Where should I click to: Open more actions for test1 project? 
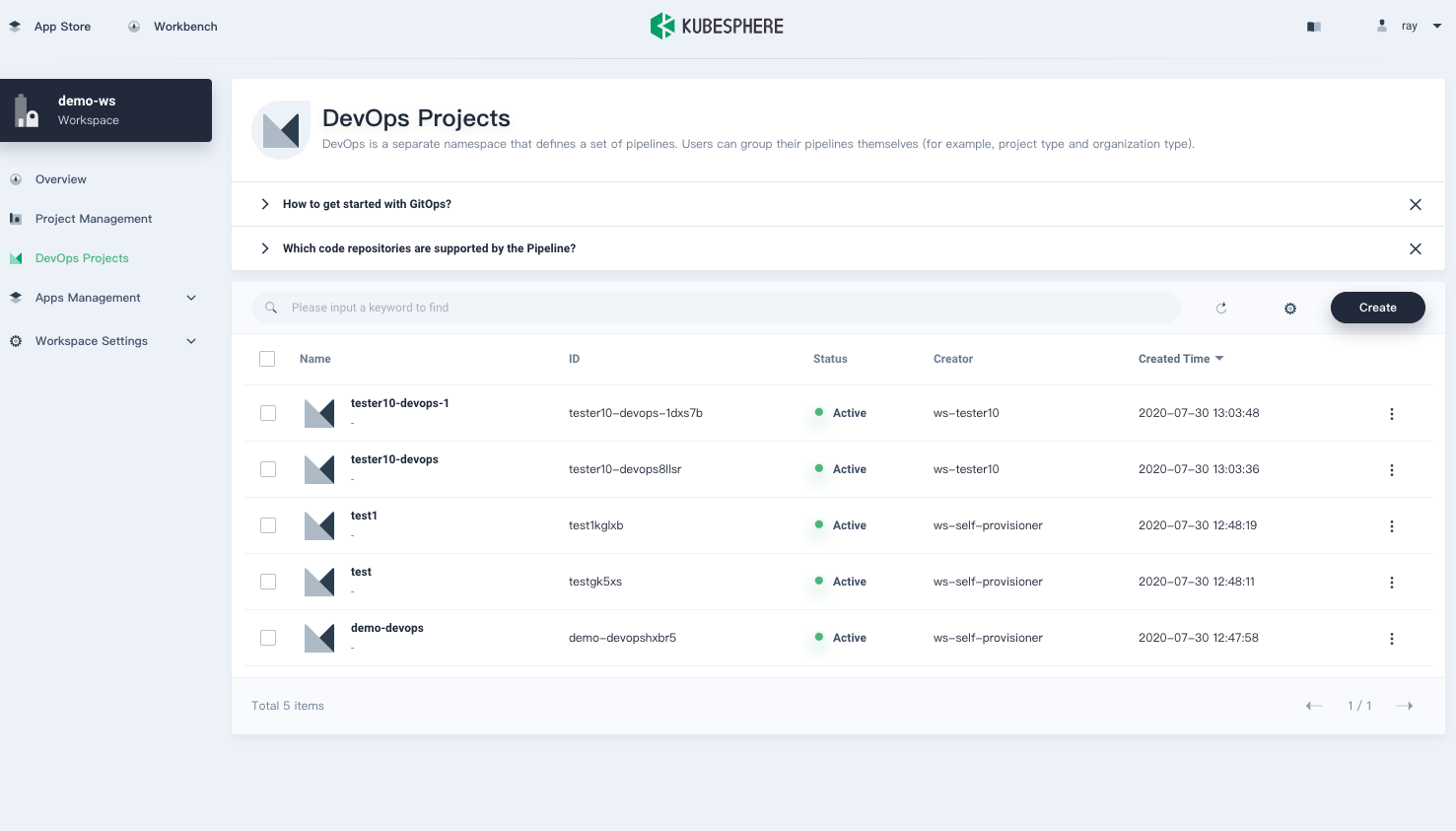click(1392, 526)
